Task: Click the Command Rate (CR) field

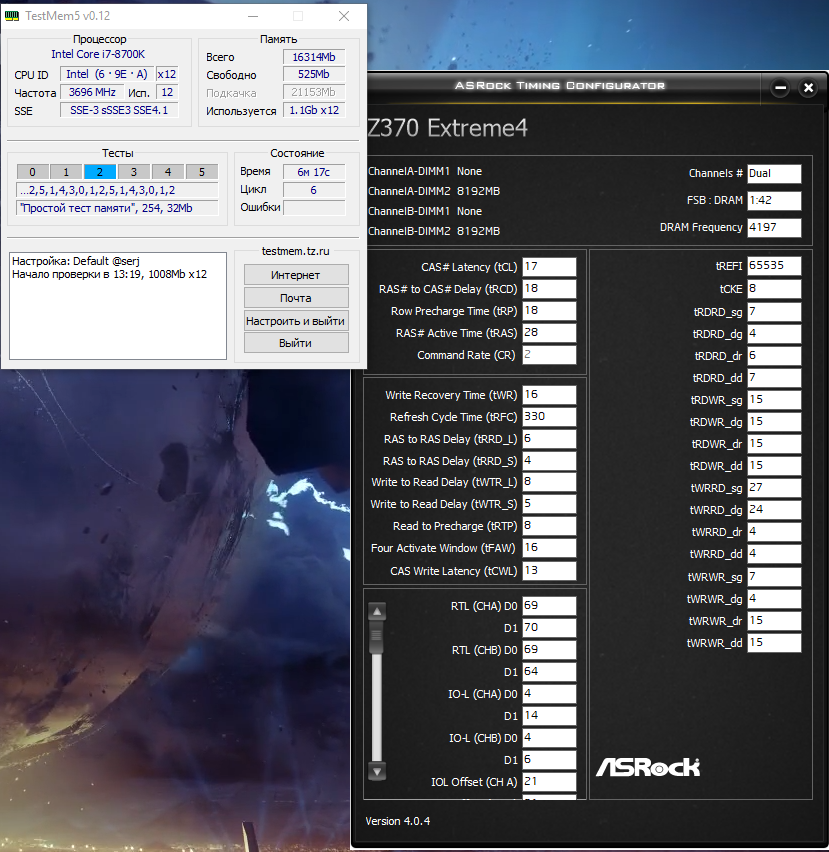Action: [549, 355]
